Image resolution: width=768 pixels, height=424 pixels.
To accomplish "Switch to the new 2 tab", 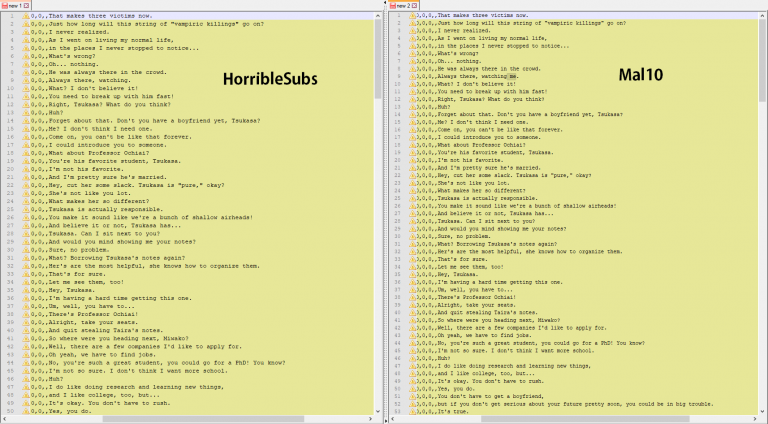I will [x=404, y=5].
